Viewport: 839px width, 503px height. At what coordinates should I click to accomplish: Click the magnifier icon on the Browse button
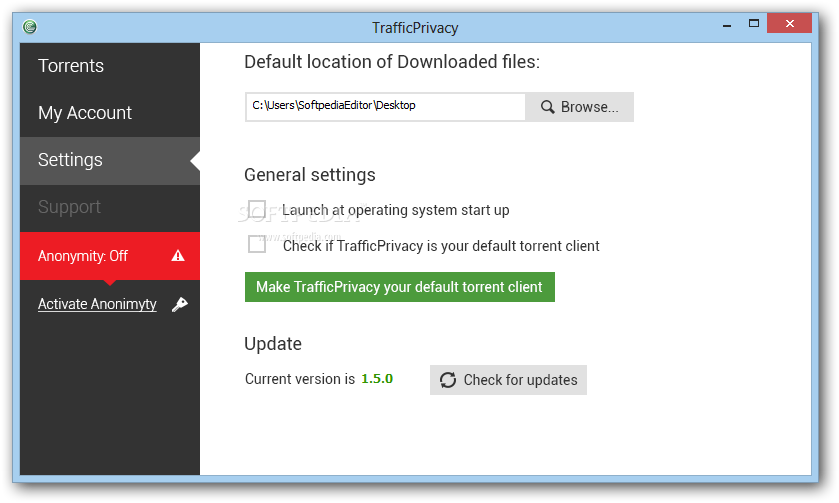coord(547,106)
